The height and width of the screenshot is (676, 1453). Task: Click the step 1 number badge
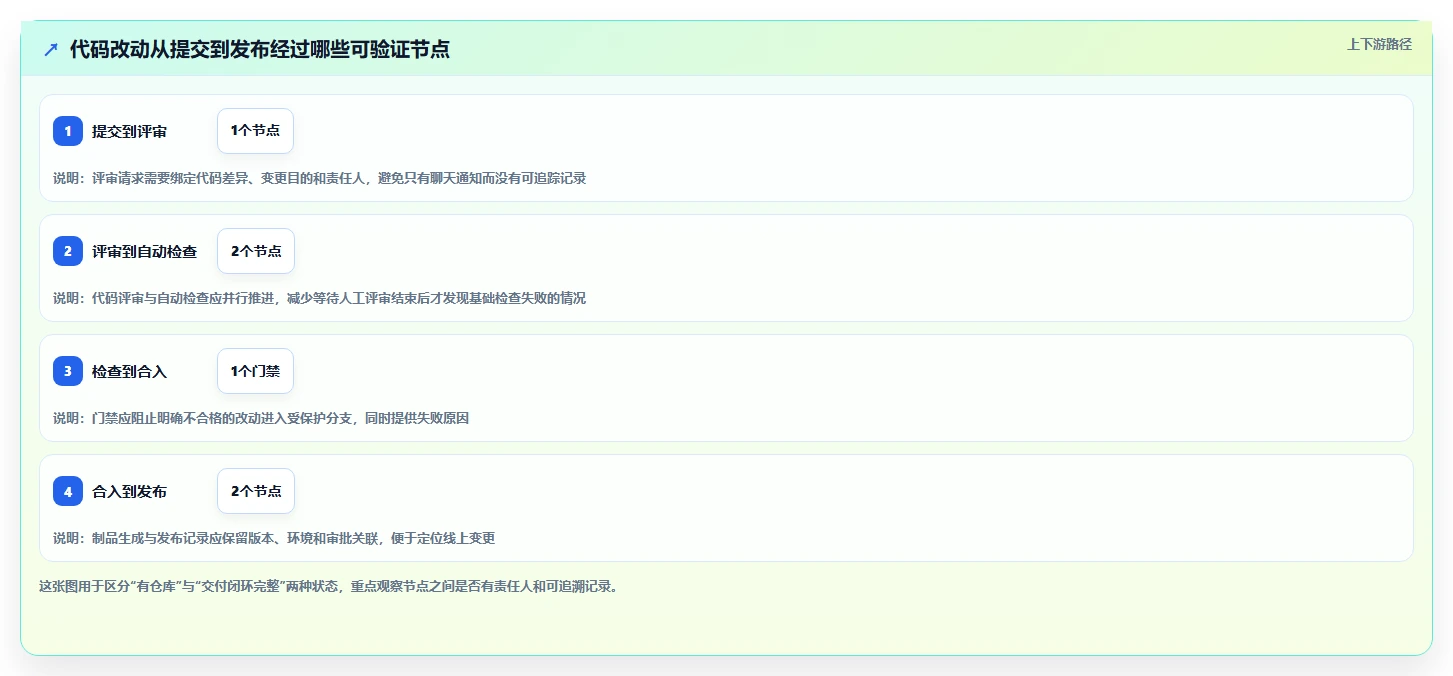click(68, 131)
